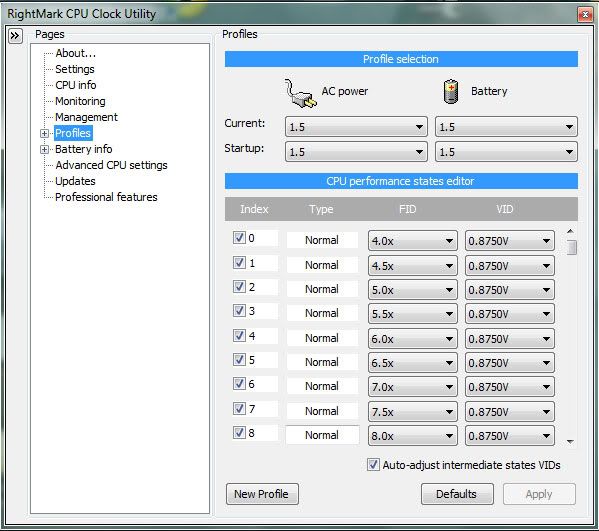Select the Battery info page
This screenshot has width=599, height=531.
pos(84,149)
